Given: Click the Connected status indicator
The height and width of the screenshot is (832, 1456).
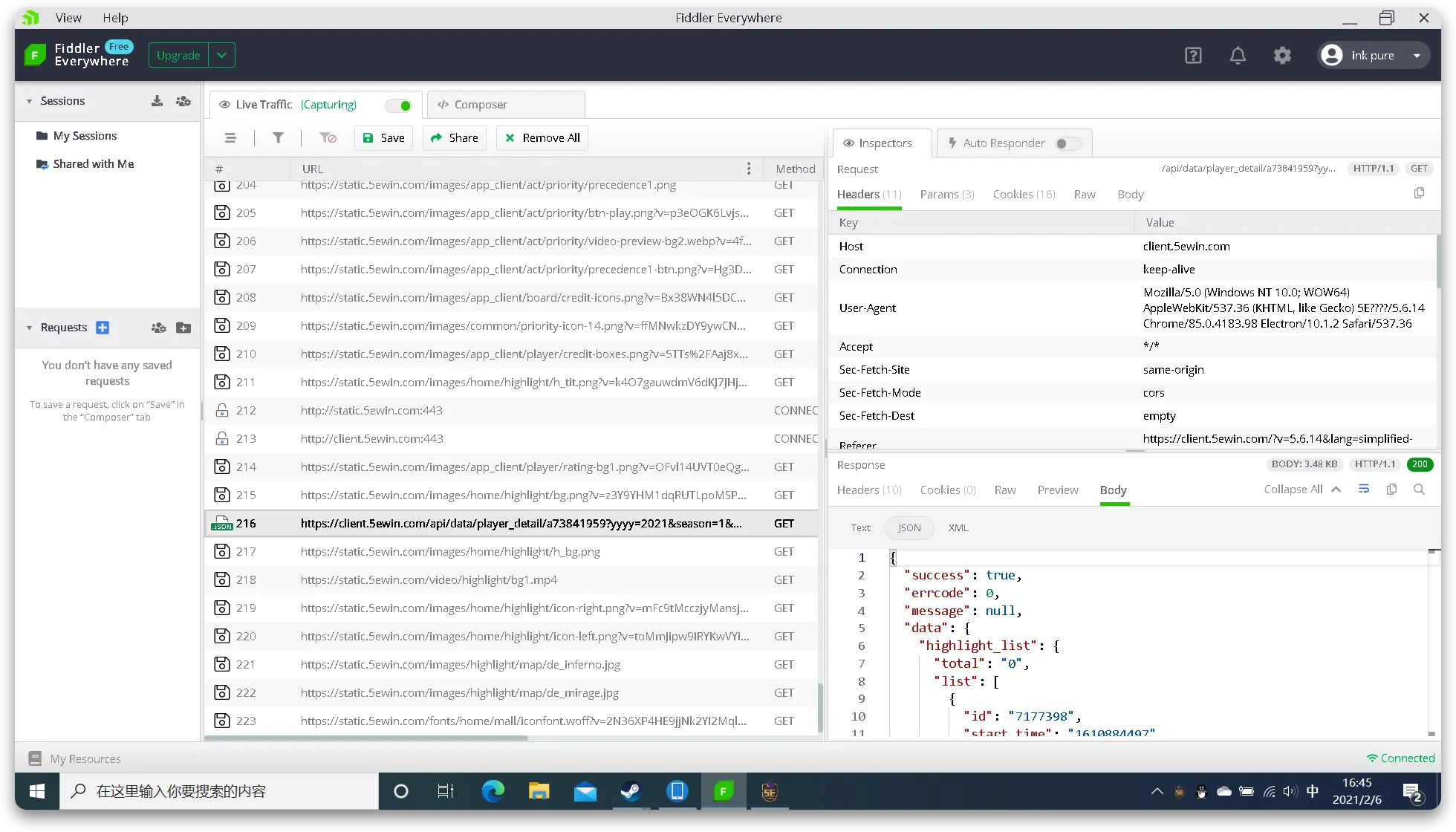Looking at the screenshot, I should point(1400,758).
